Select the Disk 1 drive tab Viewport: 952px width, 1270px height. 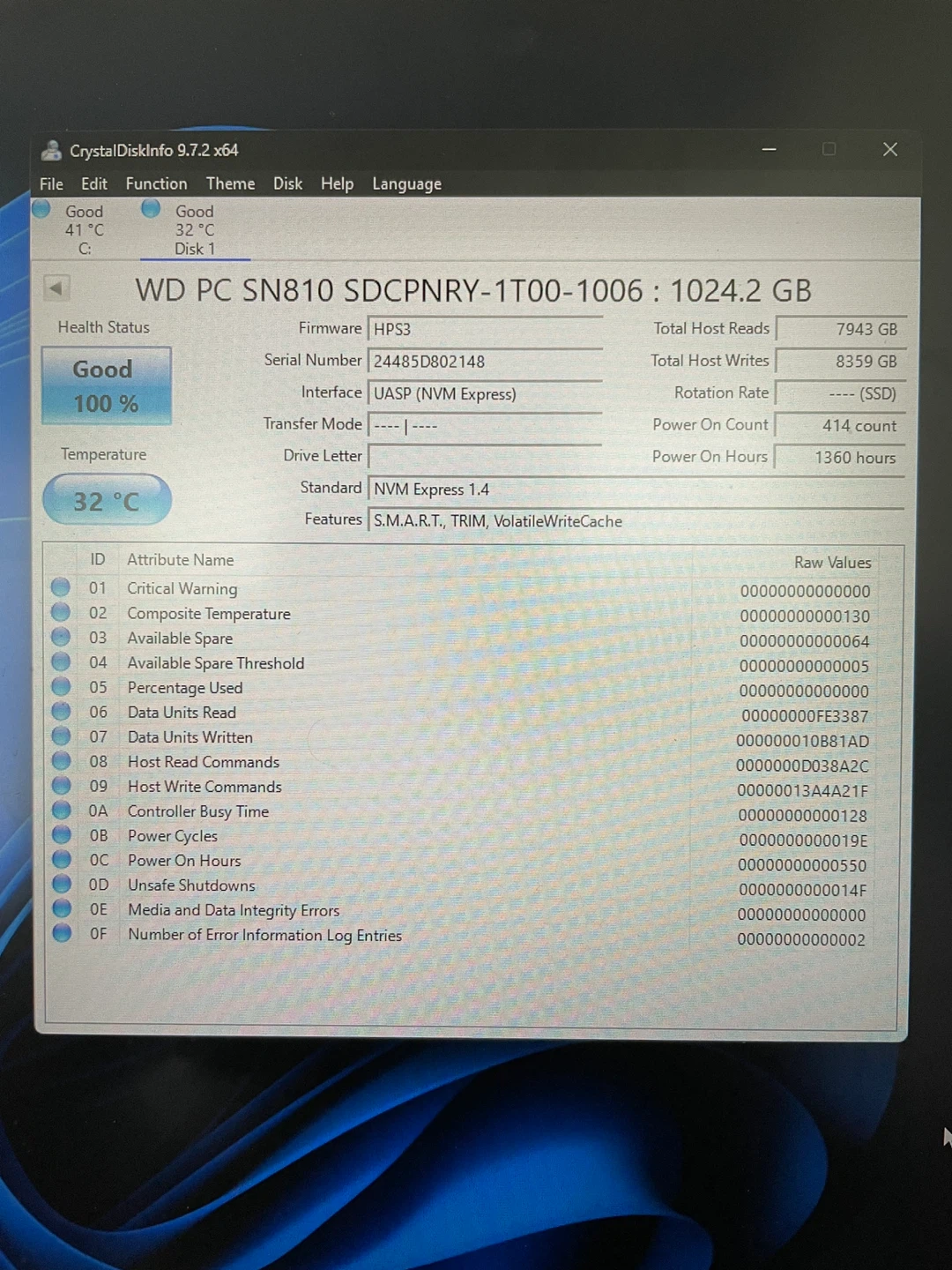coord(194,229)
